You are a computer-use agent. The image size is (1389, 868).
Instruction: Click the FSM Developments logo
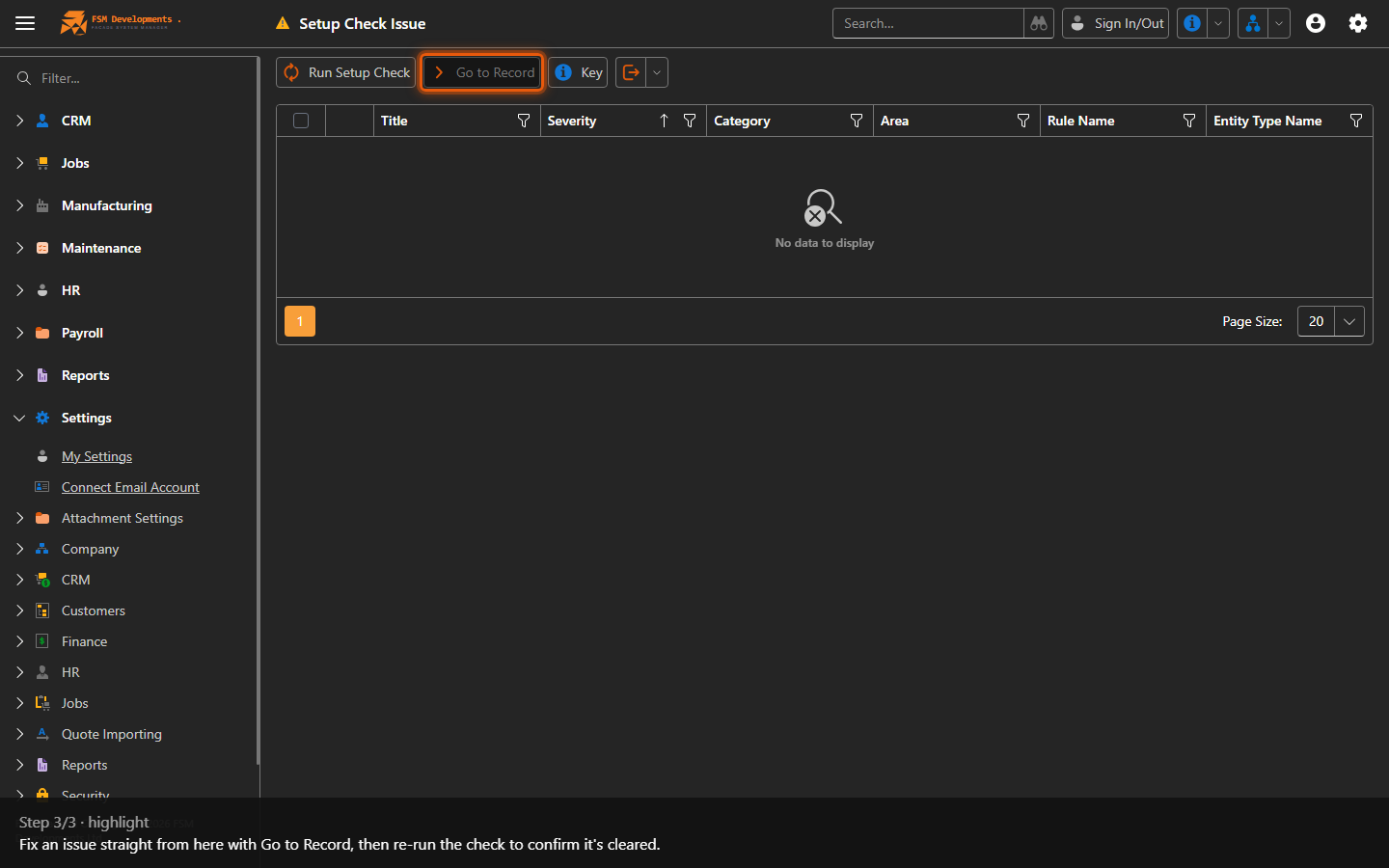pos(120,22)
